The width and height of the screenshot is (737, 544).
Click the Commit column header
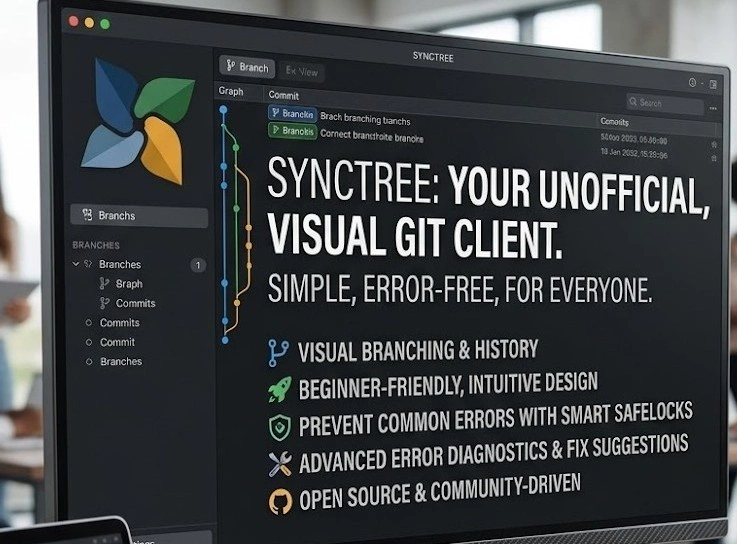click(283, 95)
